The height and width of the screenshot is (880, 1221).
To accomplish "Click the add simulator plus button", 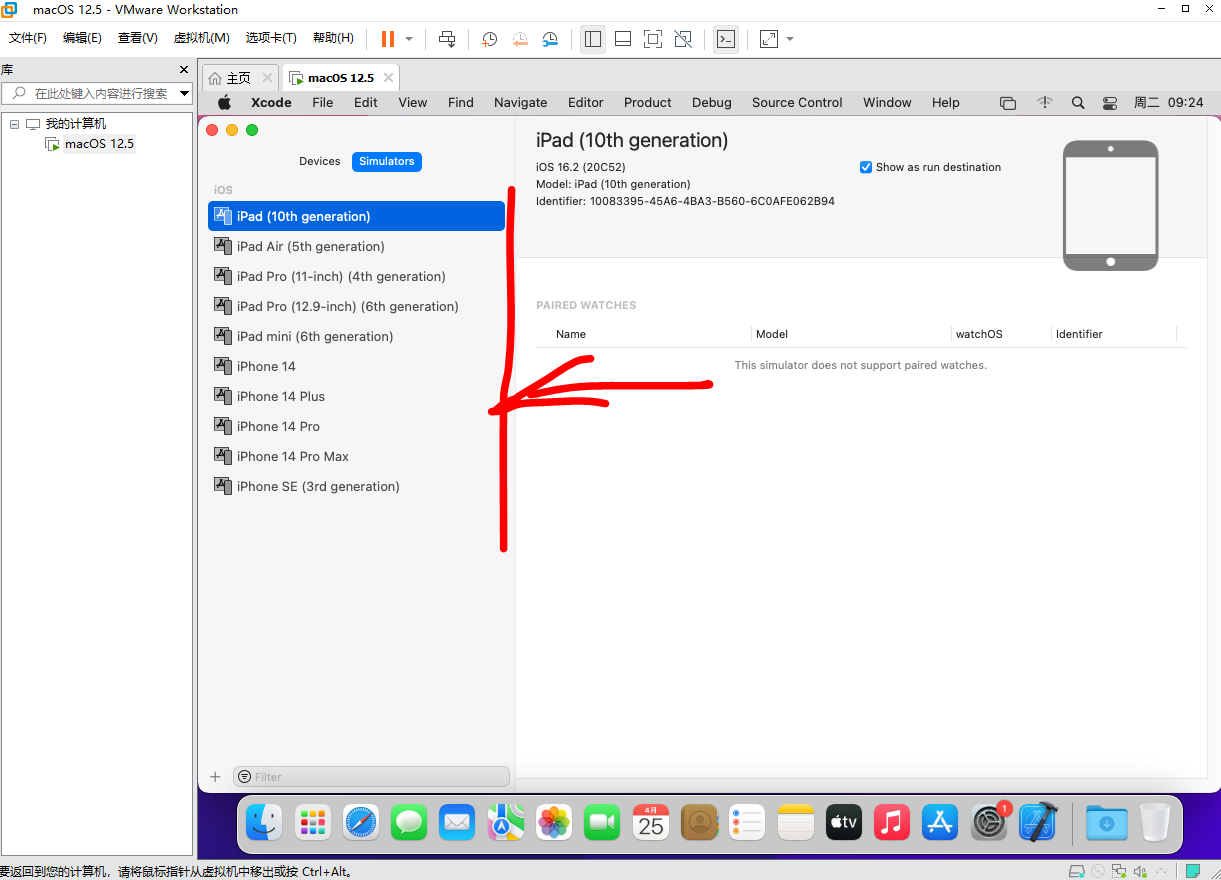I will [215, 777].
